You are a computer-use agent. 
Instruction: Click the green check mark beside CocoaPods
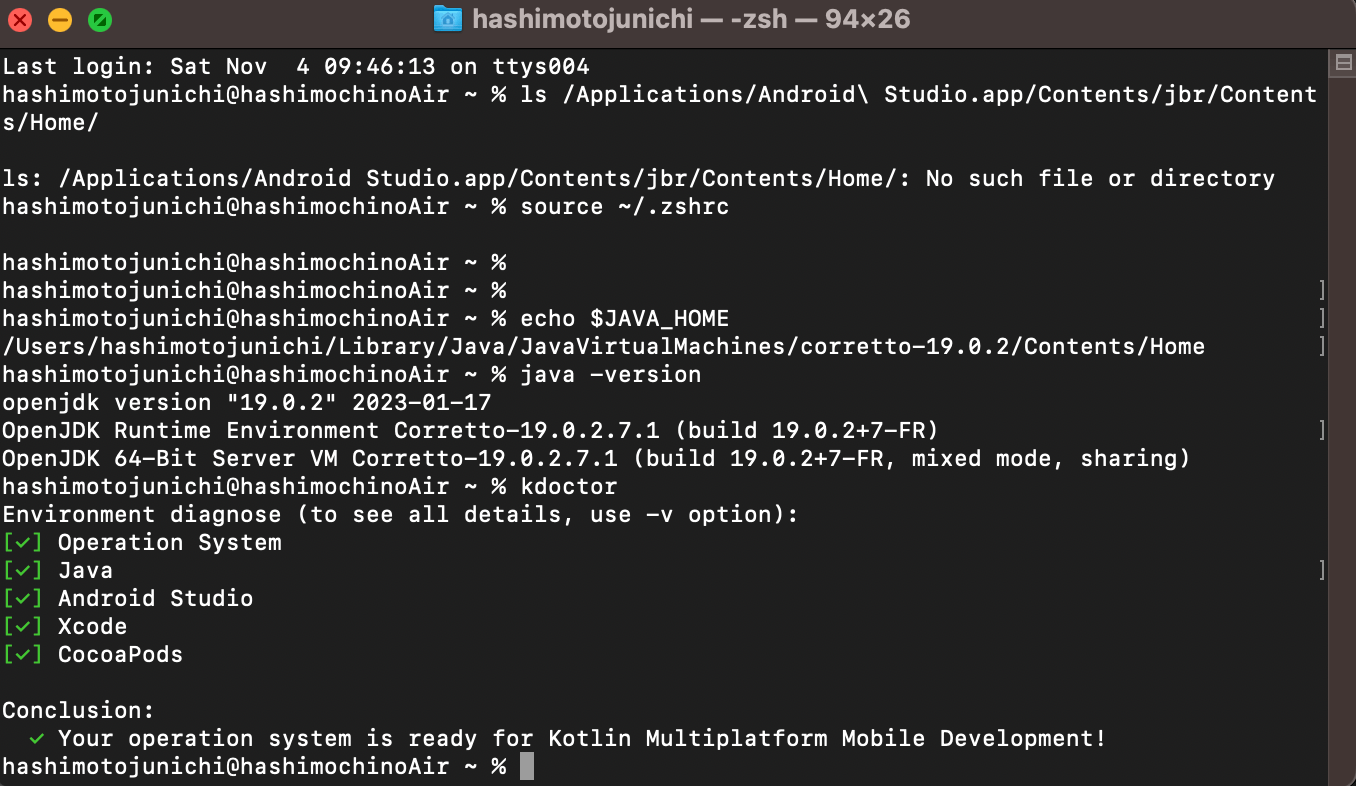pyautogui.click(x=23, y=655)
